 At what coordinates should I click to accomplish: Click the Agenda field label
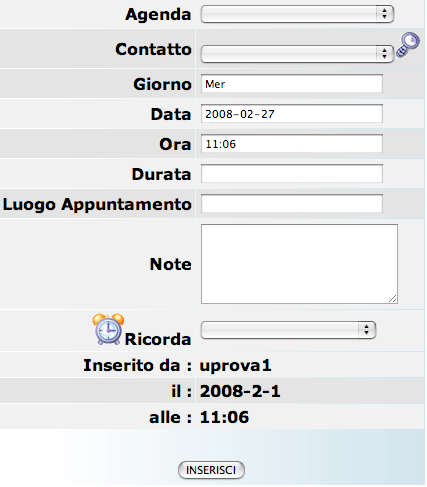tap(158, 14)
